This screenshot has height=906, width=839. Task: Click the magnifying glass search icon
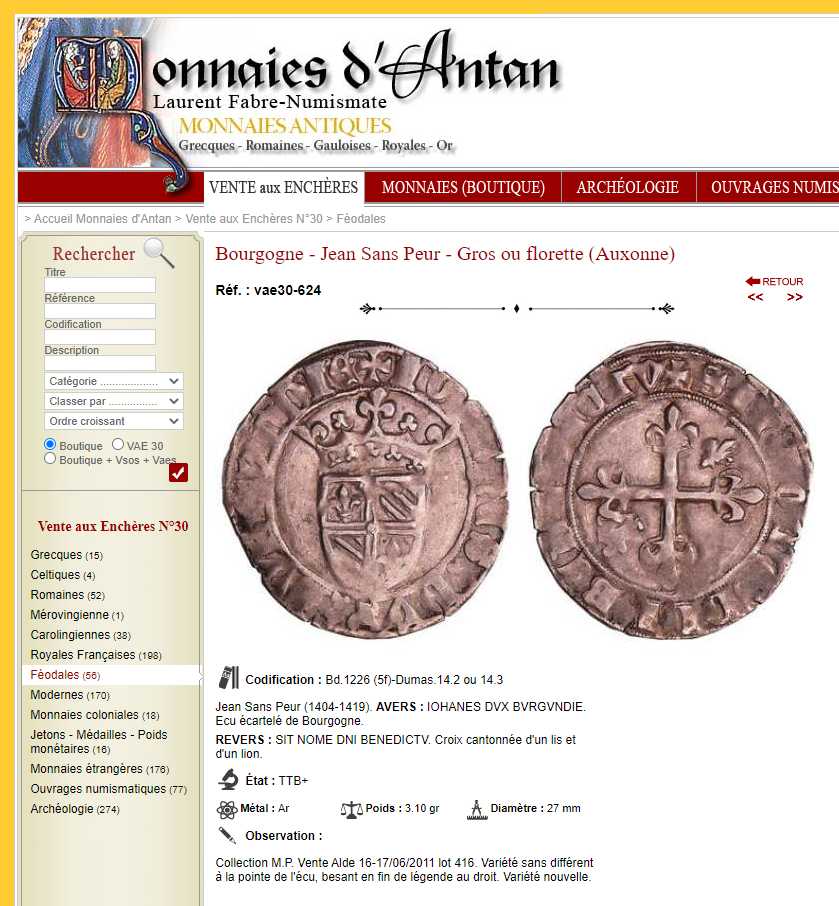159,253
